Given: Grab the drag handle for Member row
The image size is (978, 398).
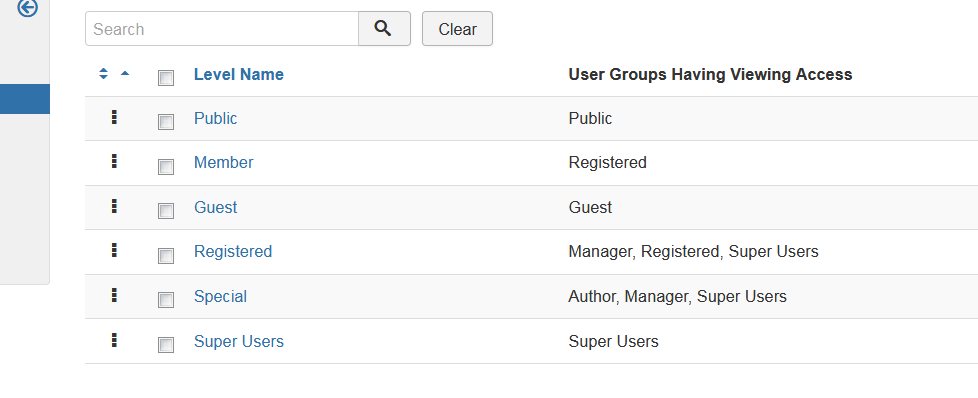Looking at the screenshot, I should (114, 161).
